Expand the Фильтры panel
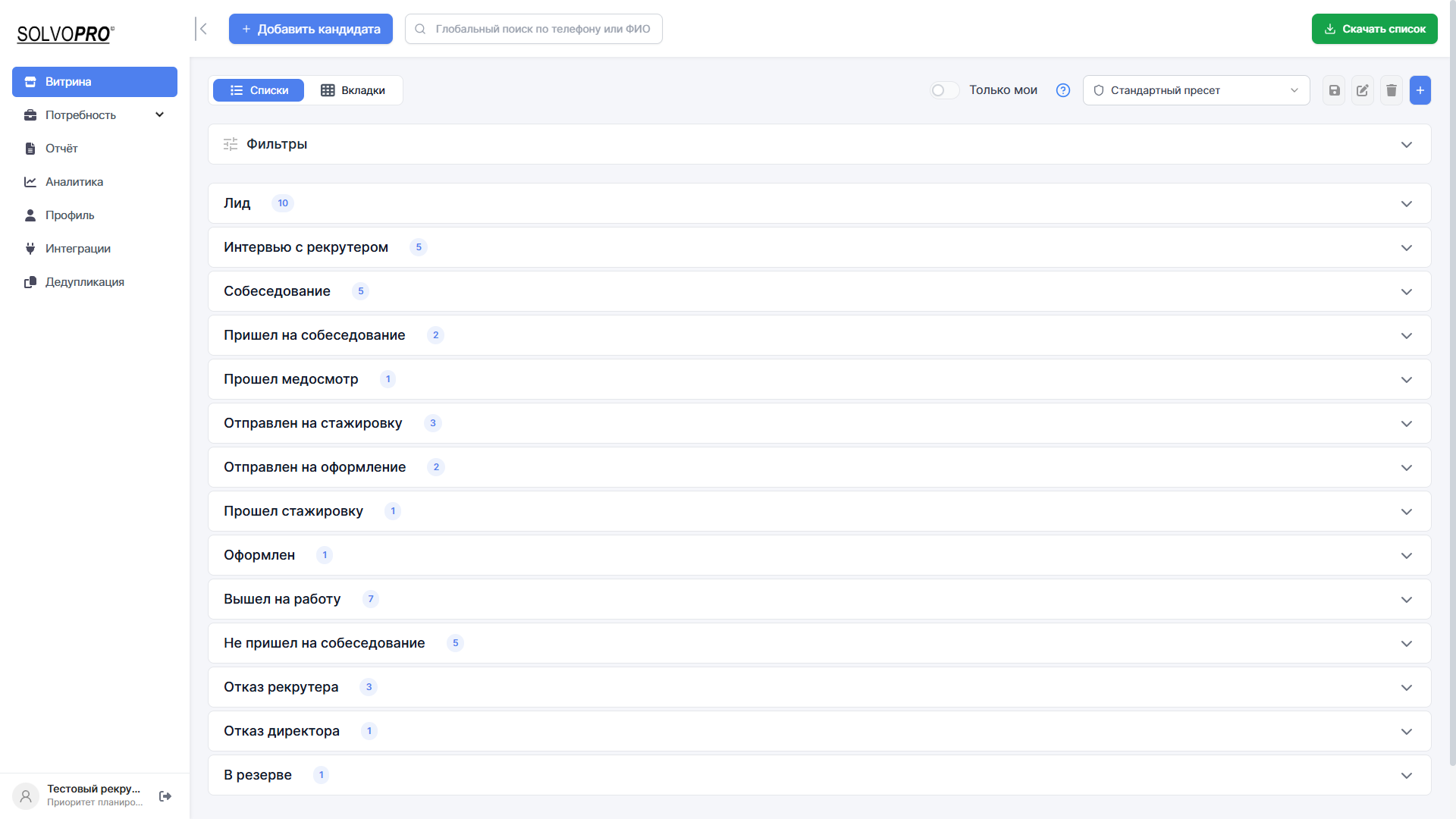Viewport: 1456px width, 819px height. [x=819, y=144]
